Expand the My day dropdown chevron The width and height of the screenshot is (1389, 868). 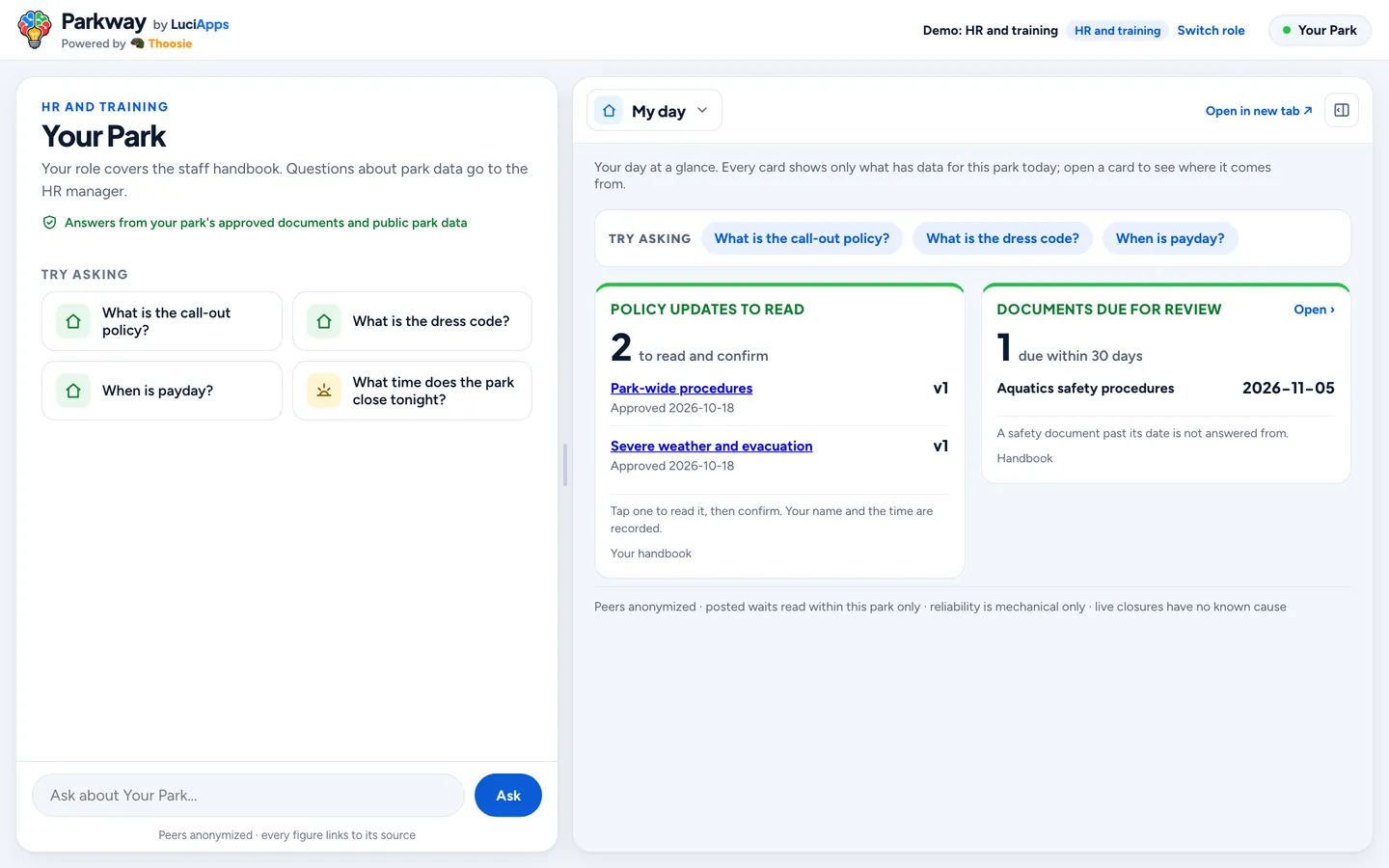coord(702,110)
